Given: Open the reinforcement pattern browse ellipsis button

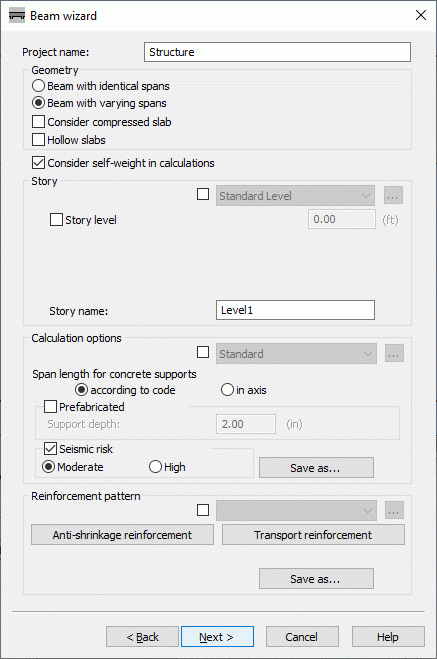Looking at the screenshot, I should (x=394, y=511).
